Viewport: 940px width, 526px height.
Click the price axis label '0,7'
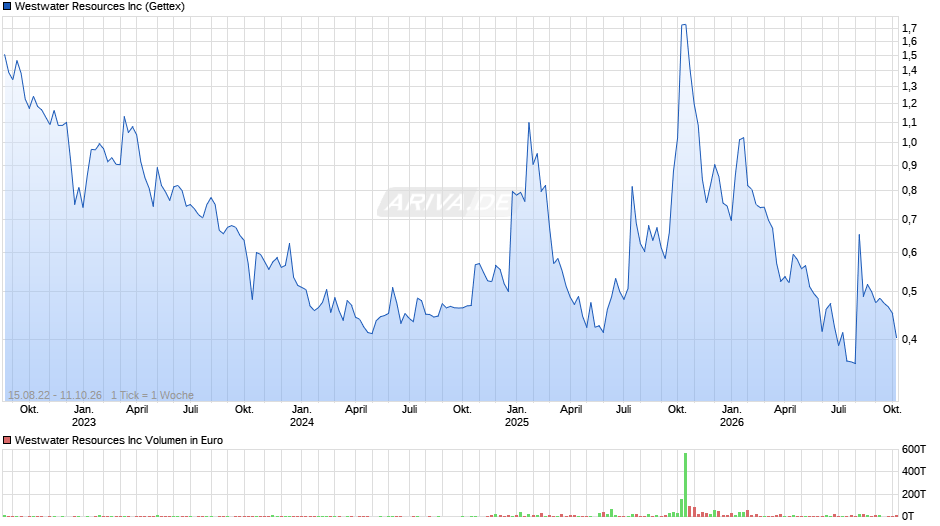909,220
